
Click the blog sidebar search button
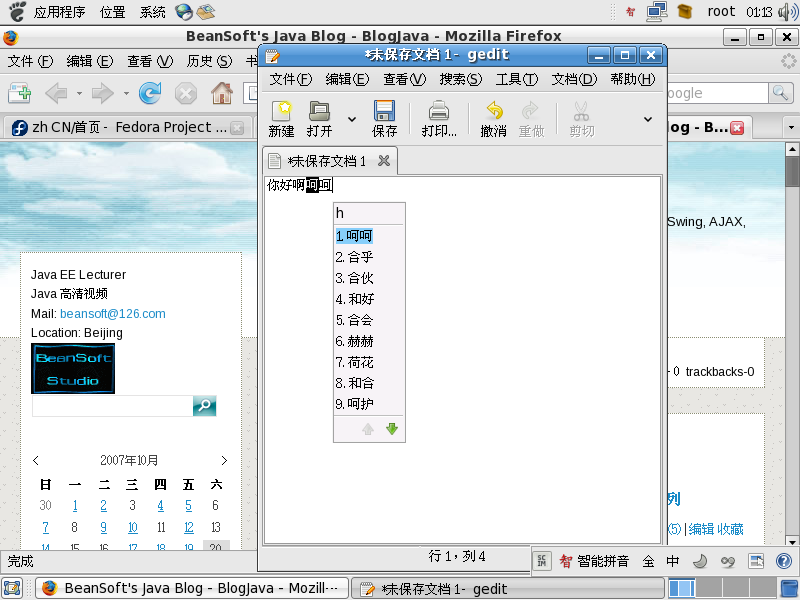point(205,406)
